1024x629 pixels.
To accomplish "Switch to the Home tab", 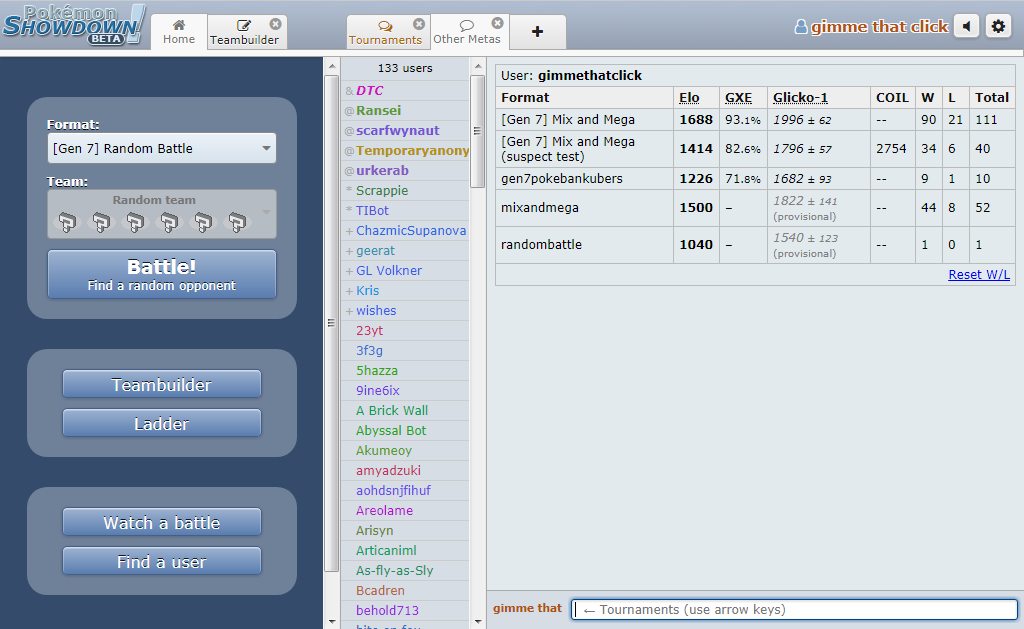I will click(179, 32).
